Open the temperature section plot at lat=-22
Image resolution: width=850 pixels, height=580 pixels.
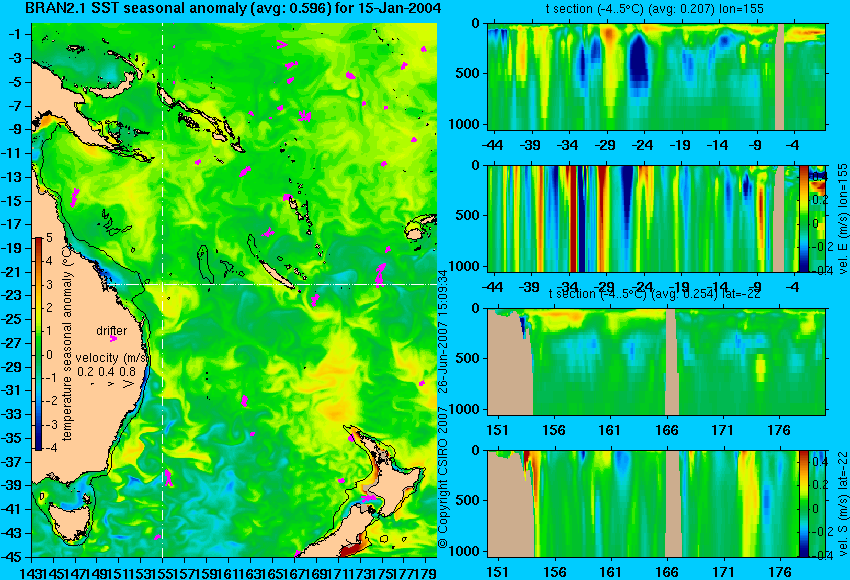[x=656, y=362]
